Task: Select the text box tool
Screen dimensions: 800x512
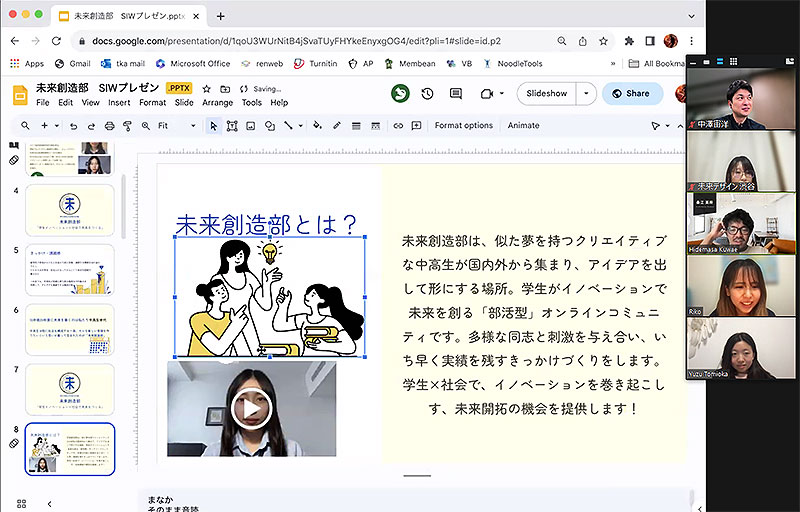Action: (232, 126)
